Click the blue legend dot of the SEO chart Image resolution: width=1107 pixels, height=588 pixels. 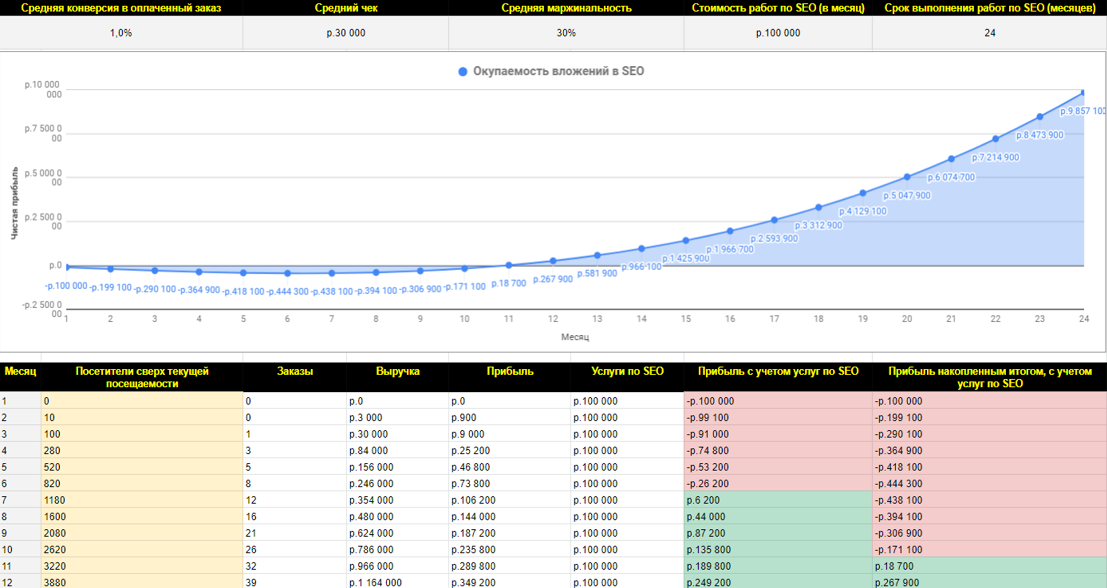click(462, 72)
